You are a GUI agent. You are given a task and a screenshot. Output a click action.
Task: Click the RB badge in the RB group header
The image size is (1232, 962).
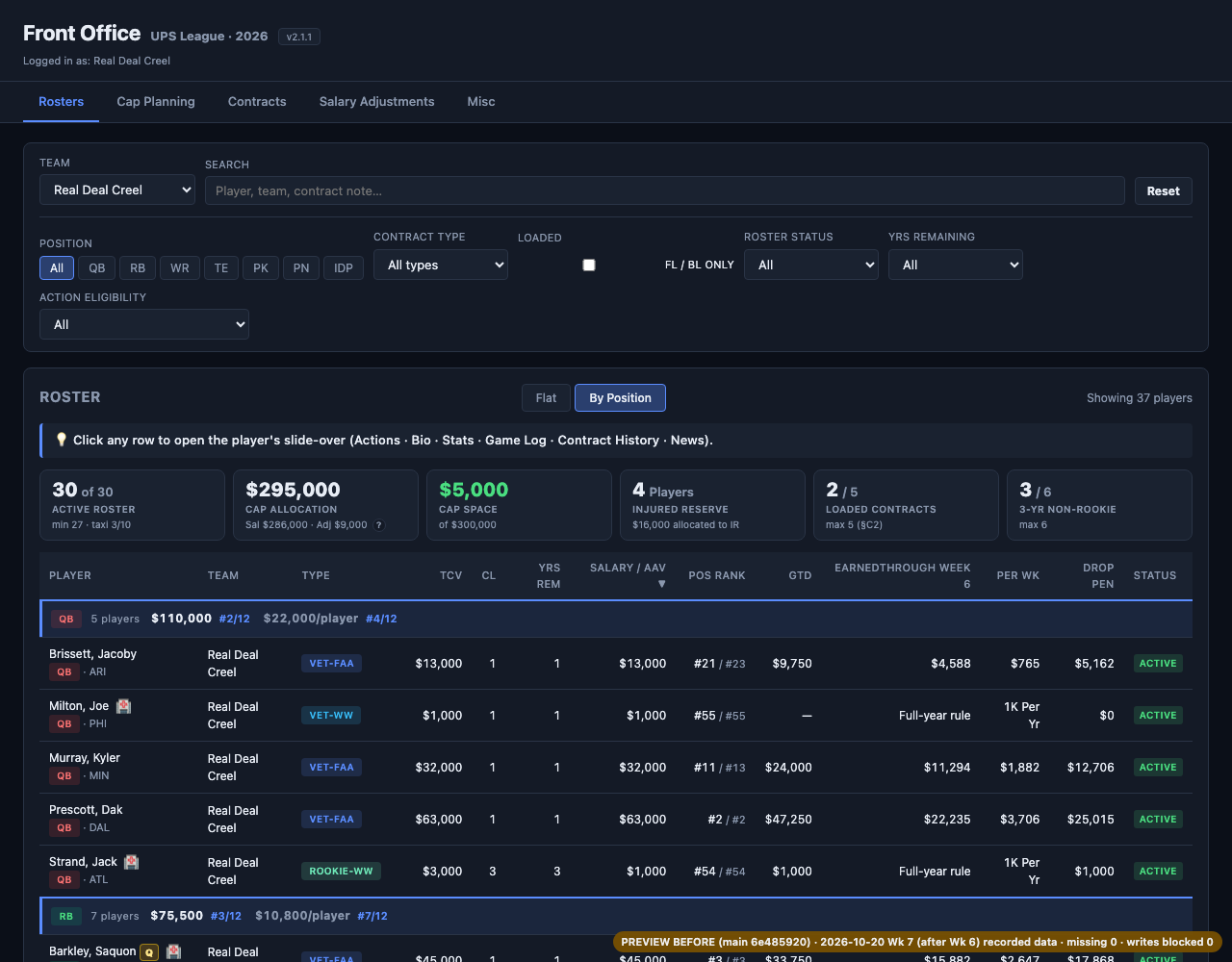tap(66, 916)
